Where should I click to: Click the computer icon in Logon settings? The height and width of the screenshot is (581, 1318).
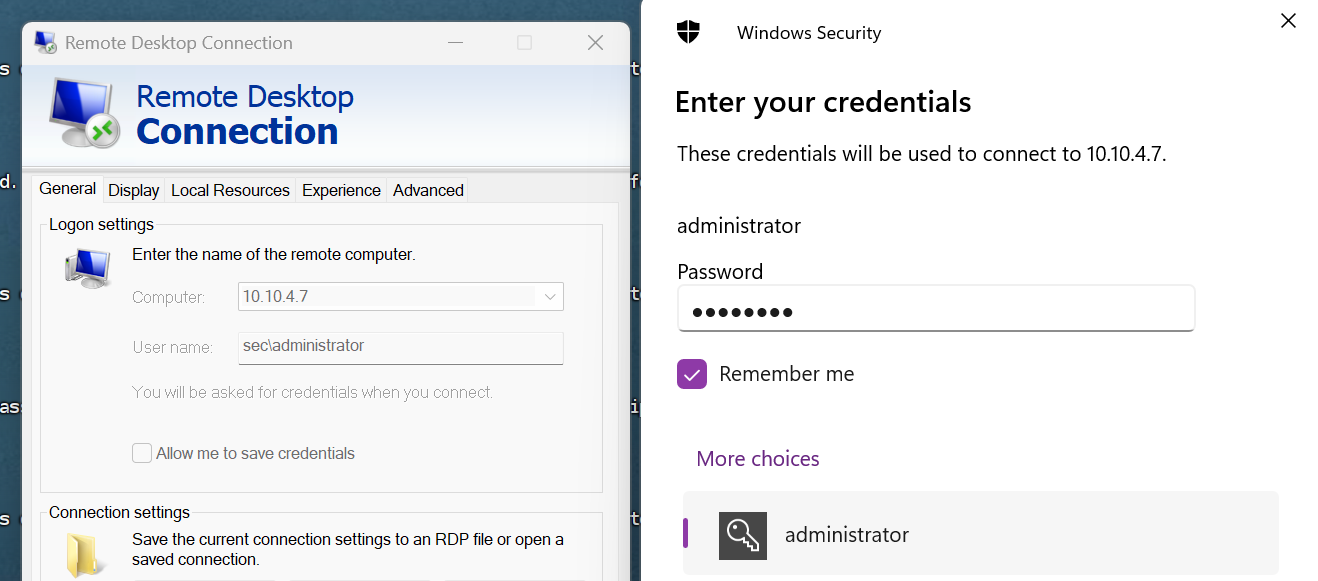pyautogui.click(x=88, y=270)
